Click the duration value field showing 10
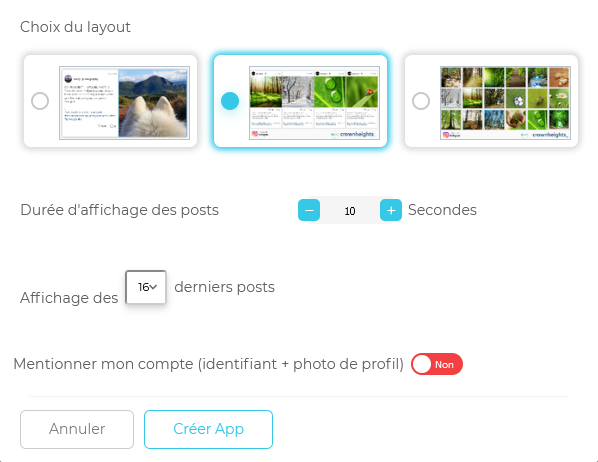This screenshot has width=598, height=462. point(350,211)
